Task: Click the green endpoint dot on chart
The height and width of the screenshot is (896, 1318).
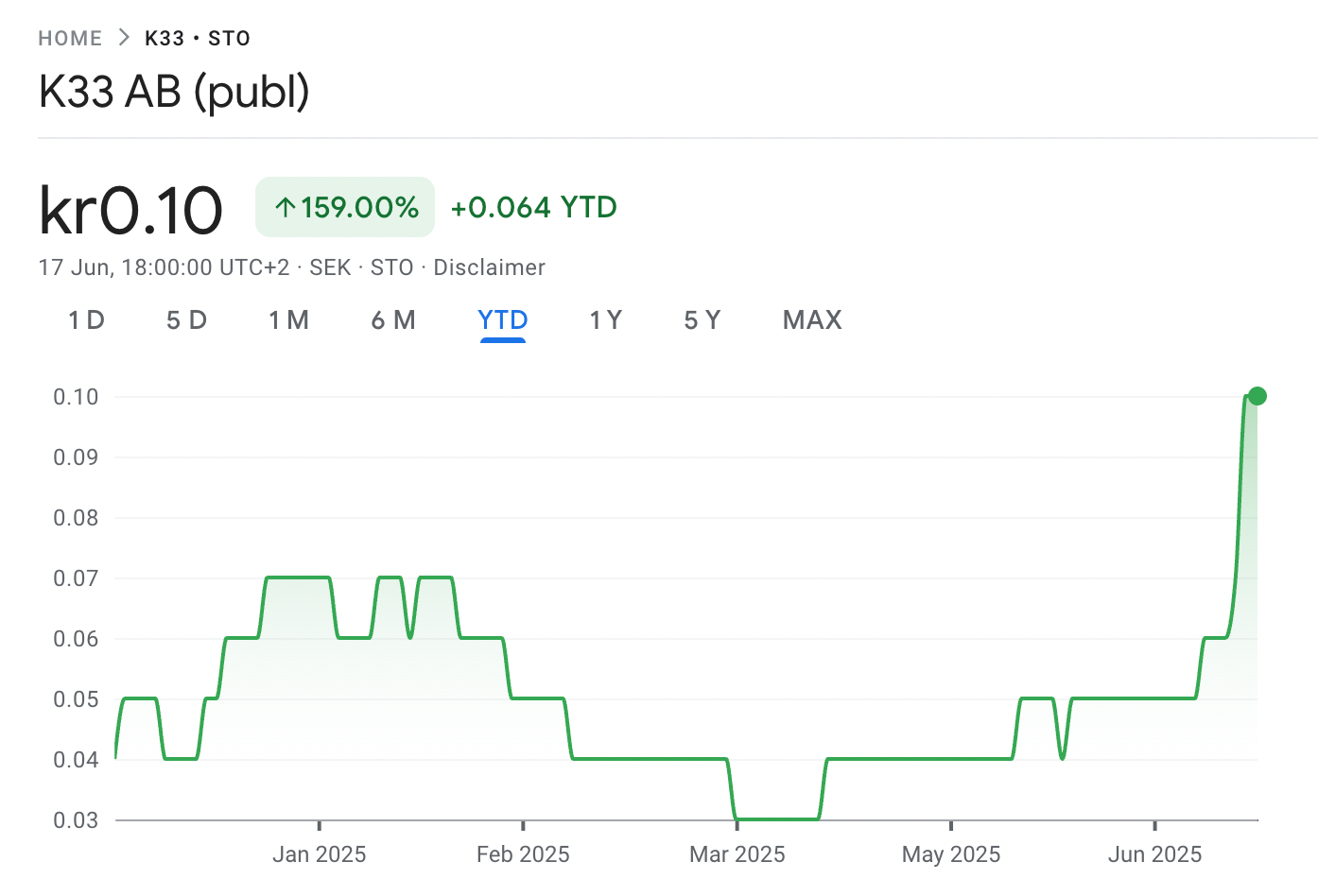Action: tap(1257, 396)
